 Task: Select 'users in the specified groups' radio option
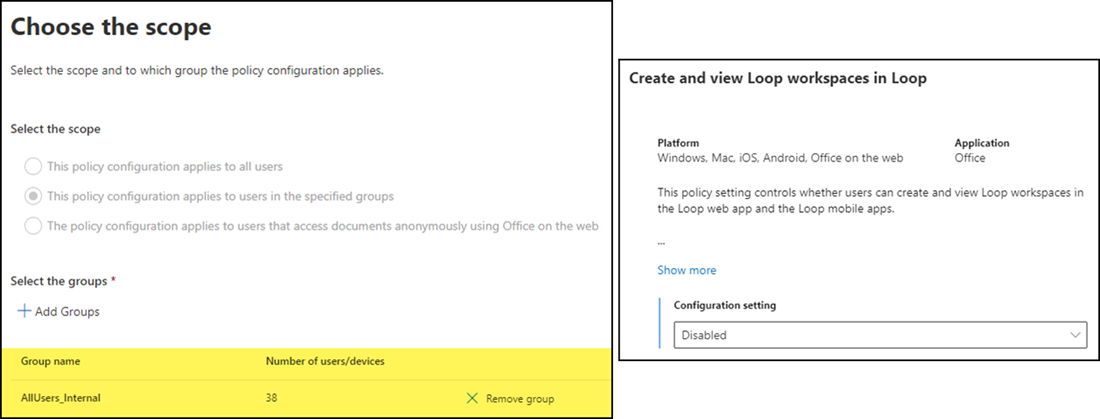coord(33,197)
